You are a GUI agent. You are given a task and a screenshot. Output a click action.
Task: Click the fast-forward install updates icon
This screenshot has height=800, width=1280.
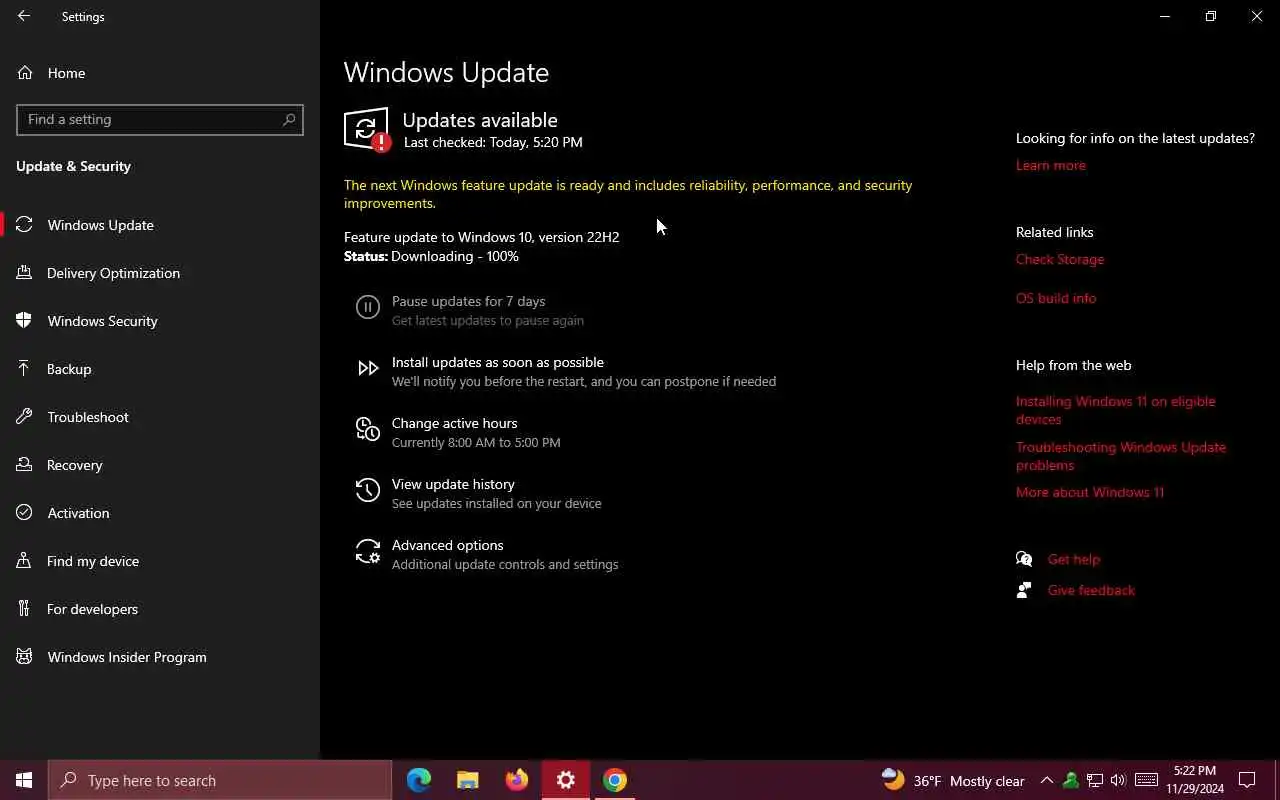368,369
